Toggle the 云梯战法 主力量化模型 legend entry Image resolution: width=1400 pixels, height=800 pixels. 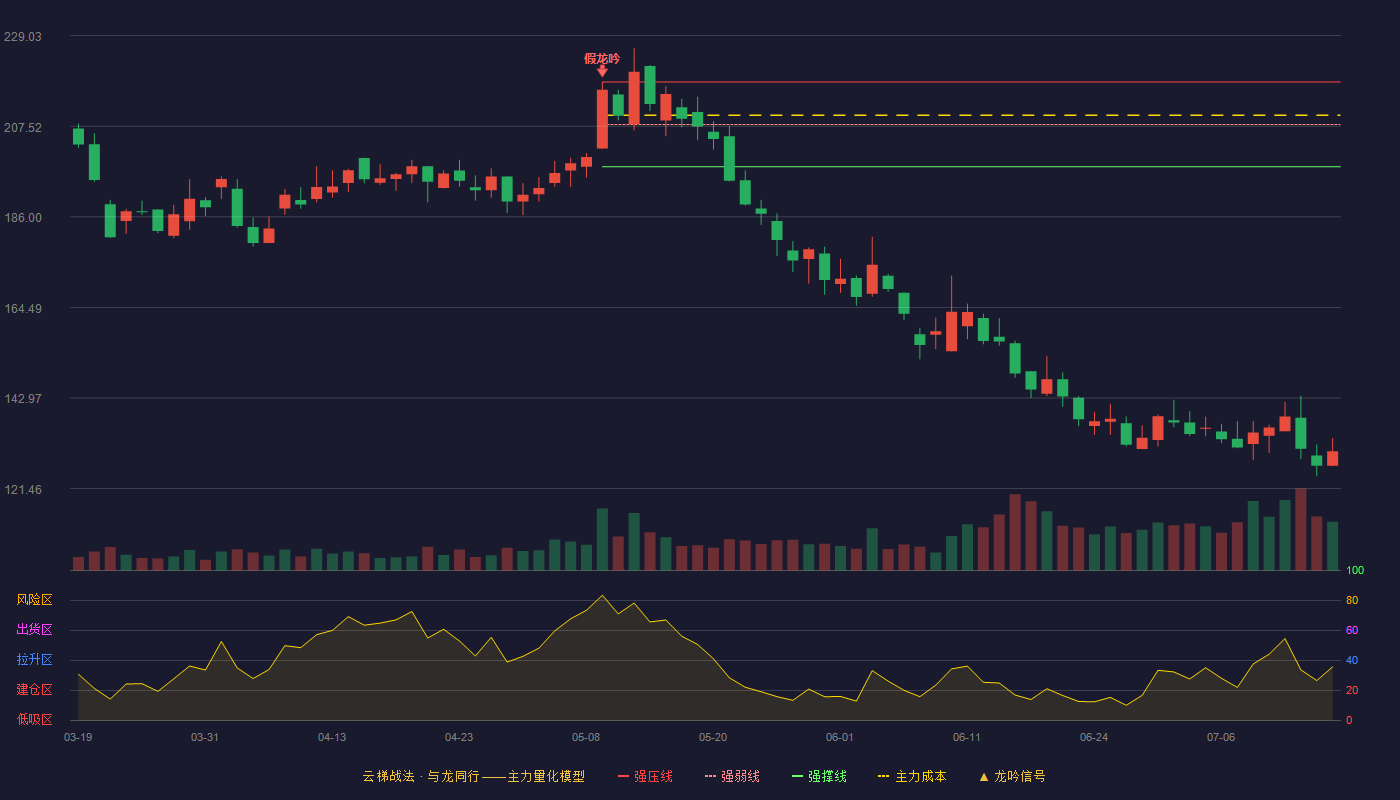pos(473,776)
